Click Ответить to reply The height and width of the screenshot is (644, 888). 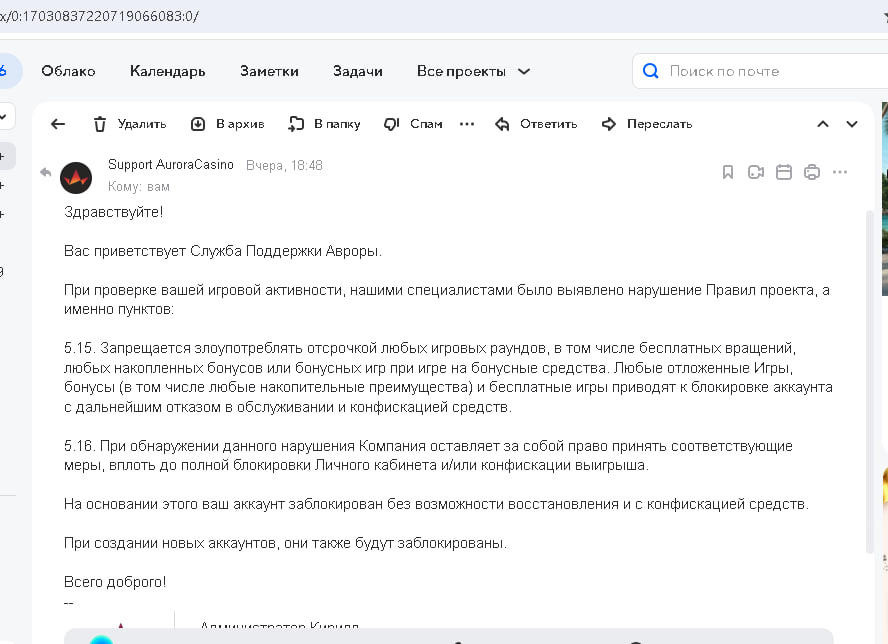[536, 124]
